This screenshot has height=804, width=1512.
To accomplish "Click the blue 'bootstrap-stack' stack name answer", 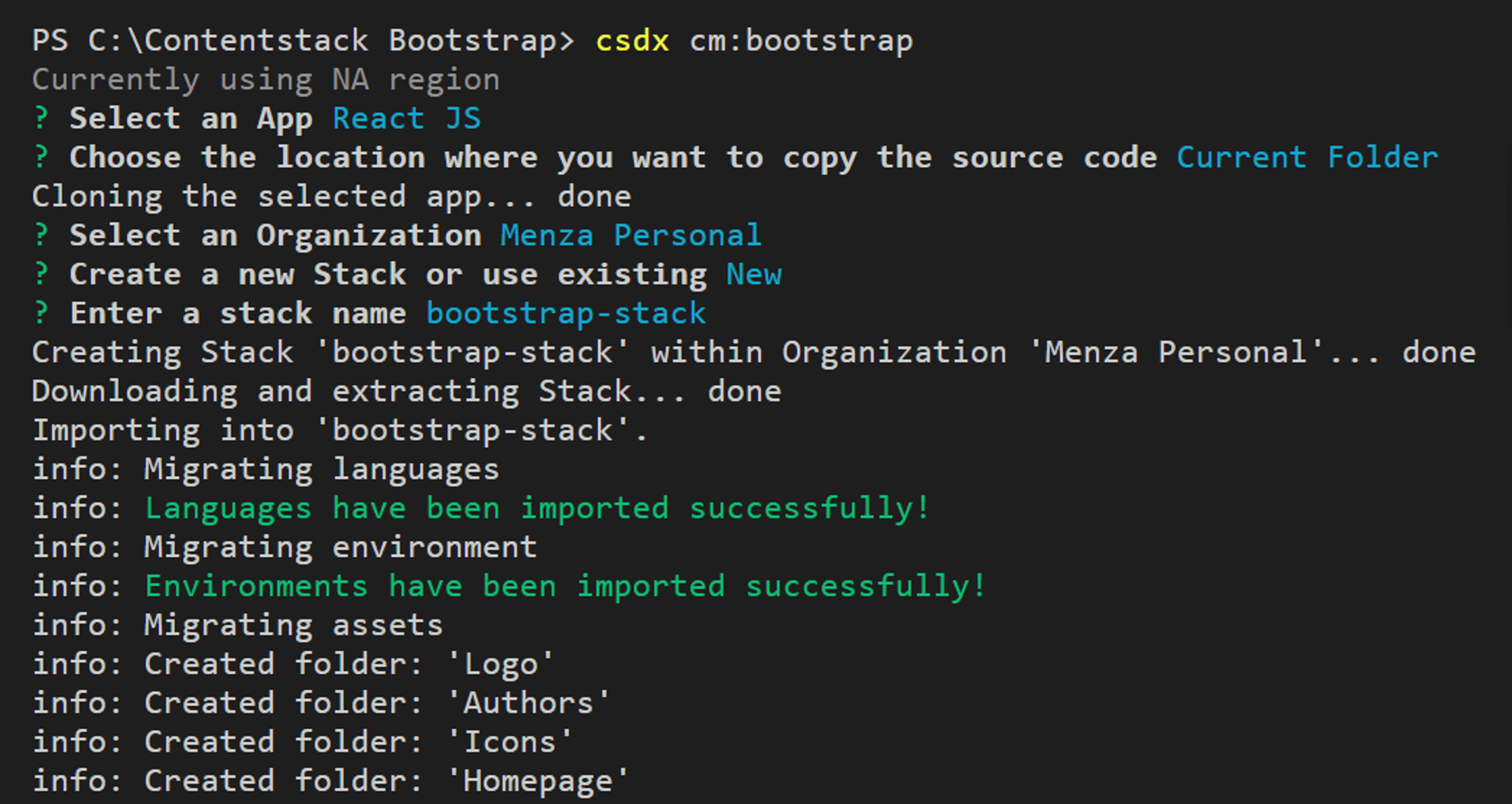I will 566,313.
